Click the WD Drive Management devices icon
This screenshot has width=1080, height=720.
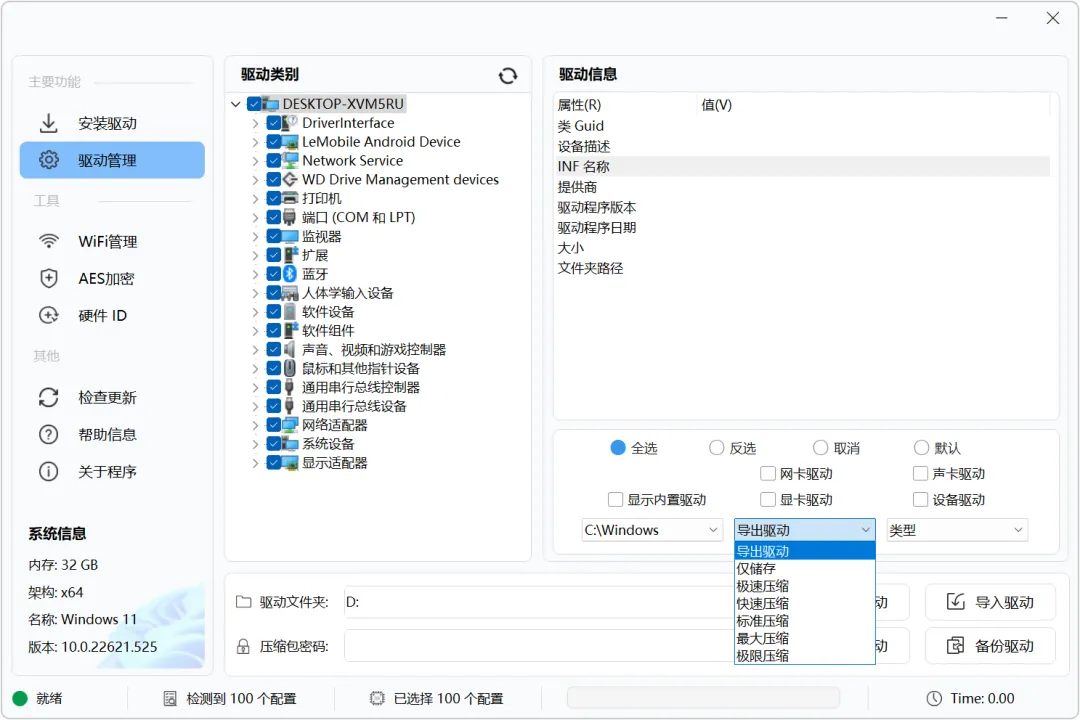290,180
